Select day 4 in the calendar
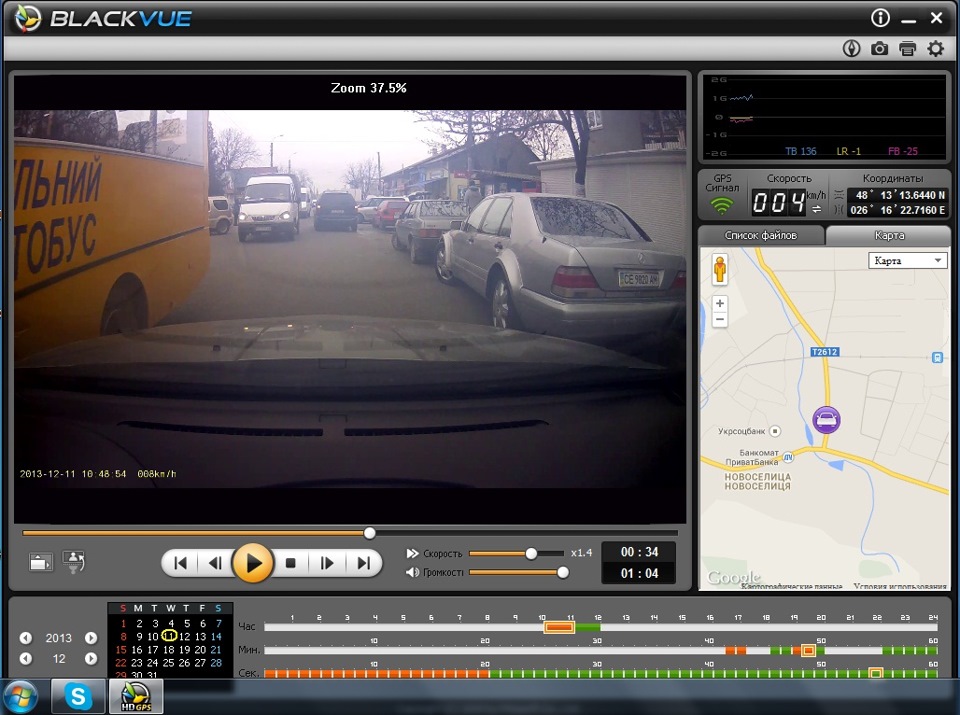This screenshot has height=715, width=960. (171, 624)
